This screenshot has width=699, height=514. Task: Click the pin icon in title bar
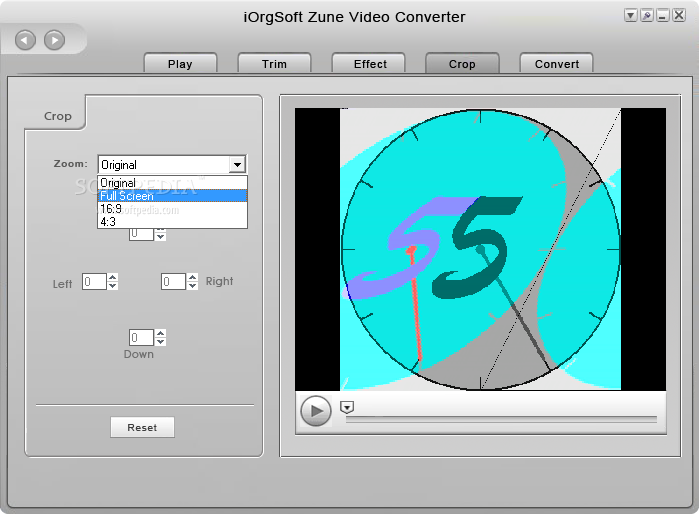click(x=646, y=16)
